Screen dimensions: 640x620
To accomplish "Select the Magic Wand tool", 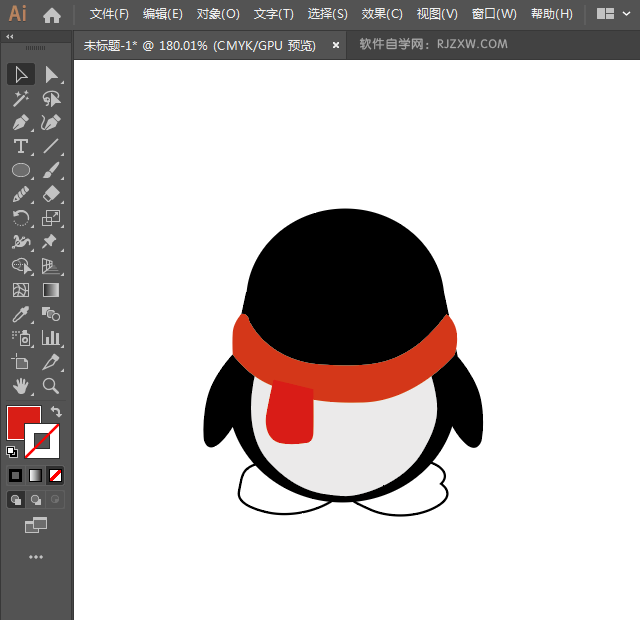I will pos(20,99).
